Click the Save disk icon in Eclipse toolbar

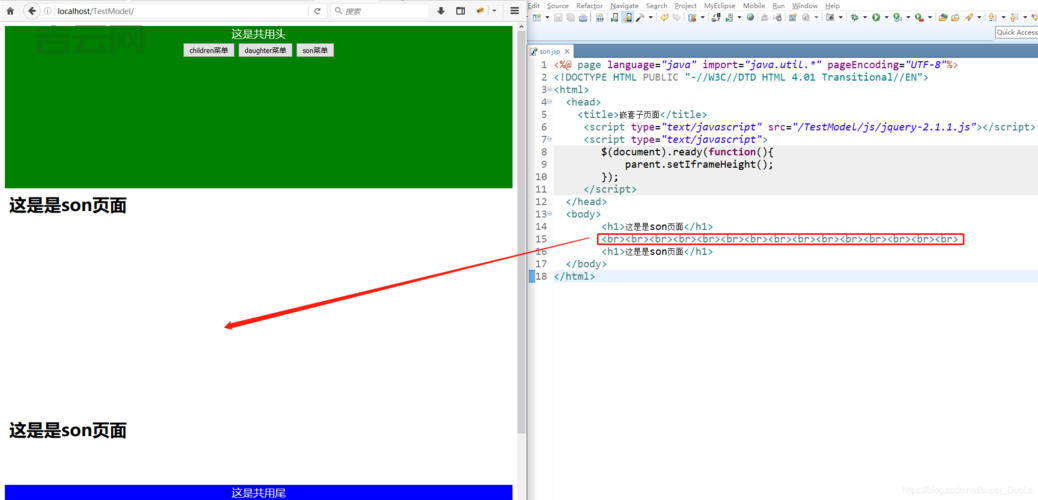[x=560, y=17]
